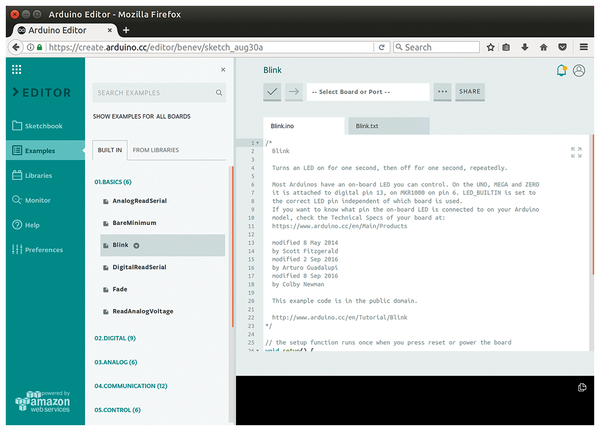Image resolution: width=600 pixels, height=431 pixels.
Task: Open Select Board or Port dropdown
Action: 368,92
